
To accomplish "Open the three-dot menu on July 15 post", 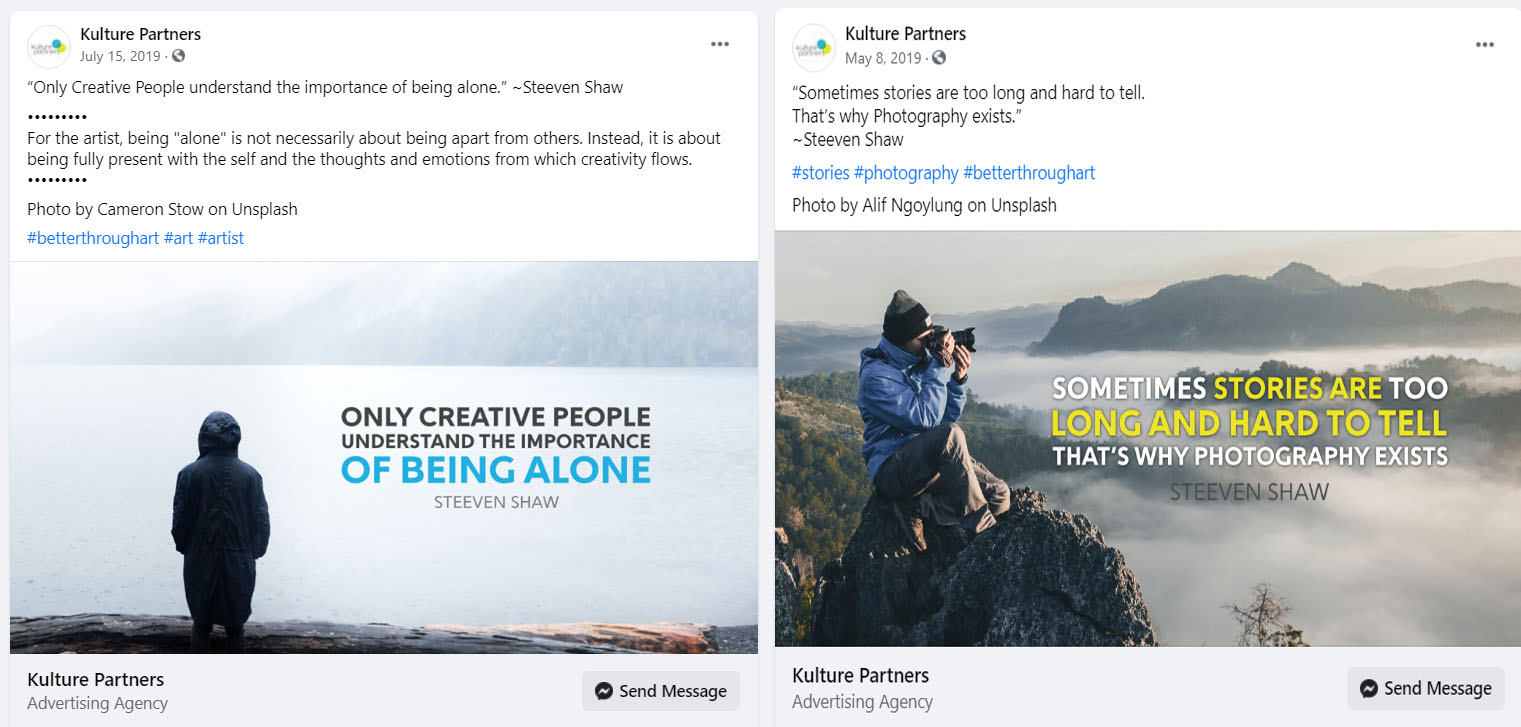I will tap(720, 44).
